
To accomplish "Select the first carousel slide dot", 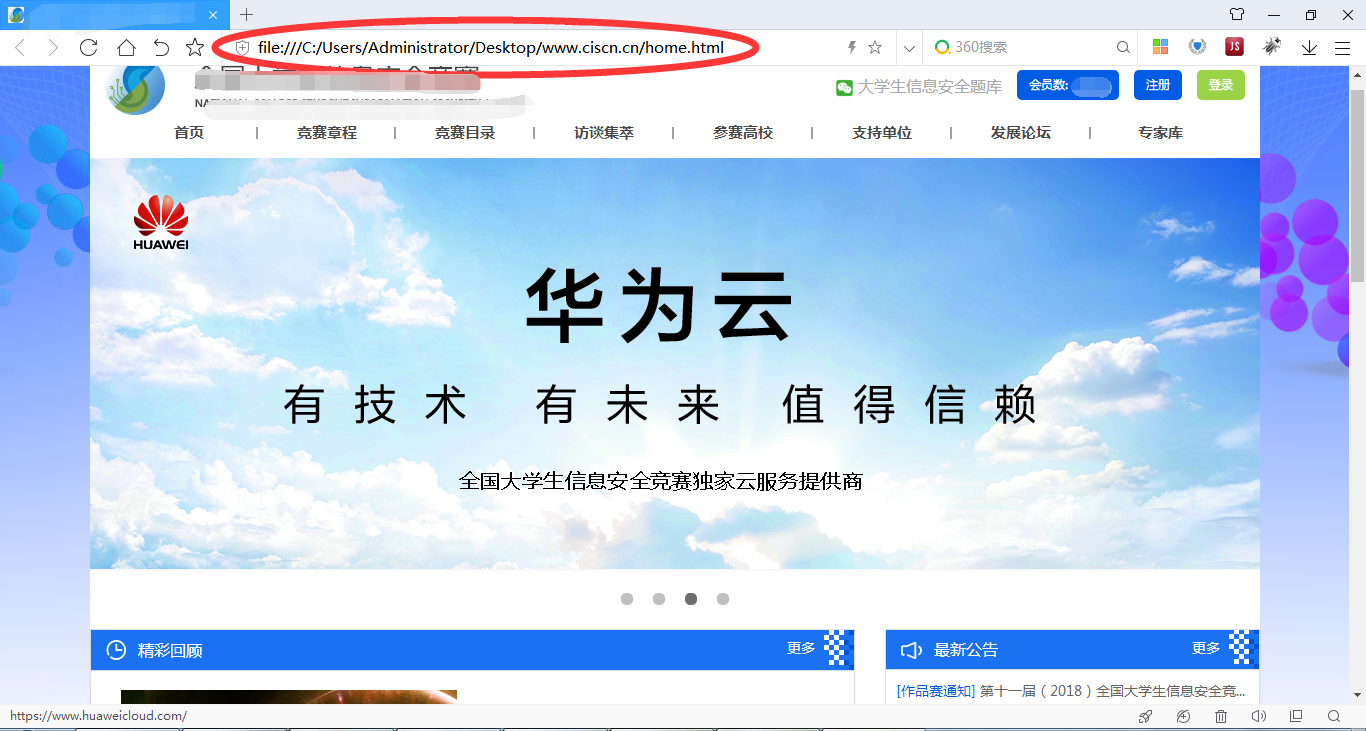I will tap(627, 599).
